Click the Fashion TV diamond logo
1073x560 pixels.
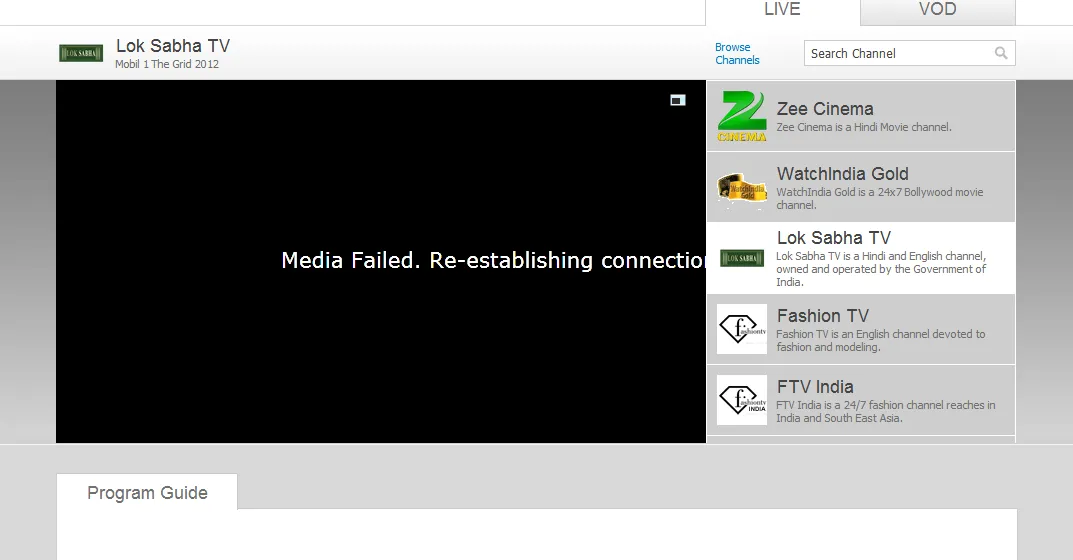tap(742, 329)
